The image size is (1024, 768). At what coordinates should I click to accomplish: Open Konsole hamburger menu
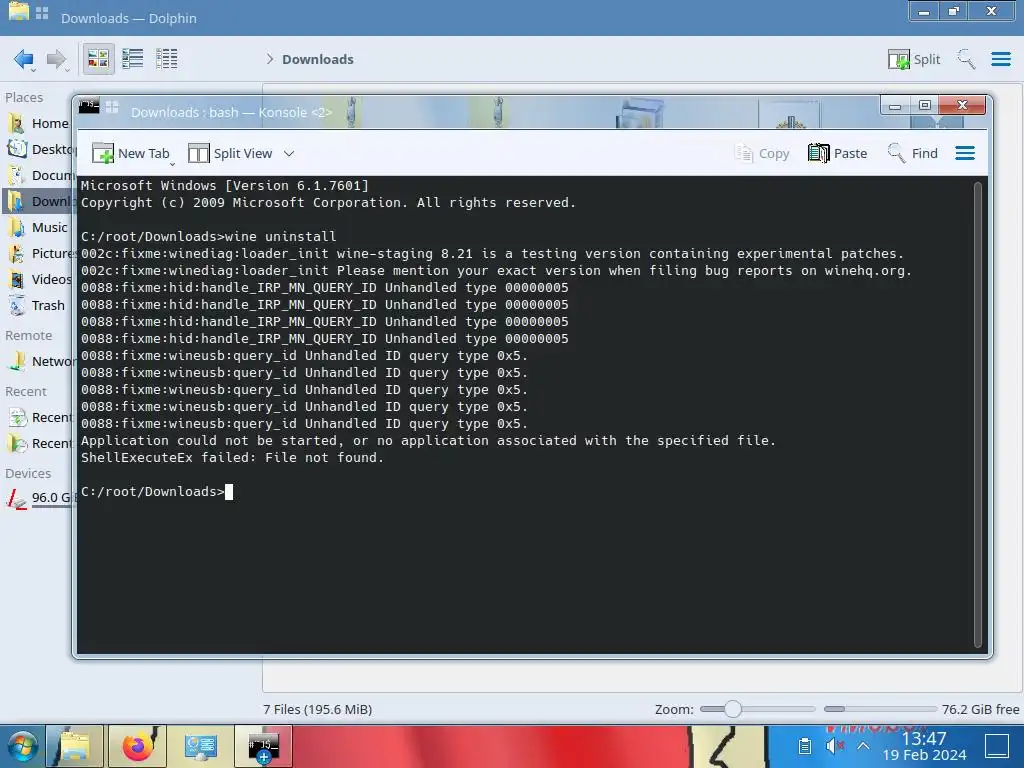[965, 153]
